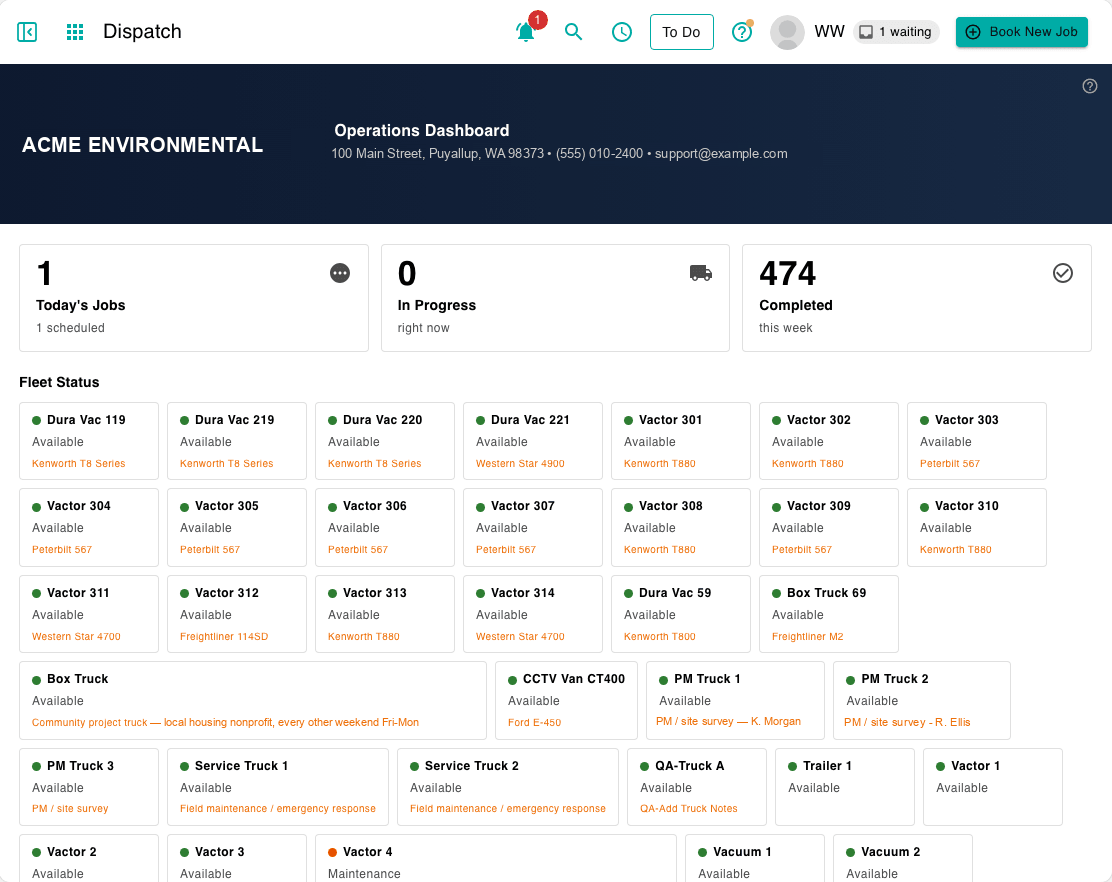This screenshot has width=1112, height=882.
Task: Select the Vactor 310 fleet card
Action: coord(977,527)
